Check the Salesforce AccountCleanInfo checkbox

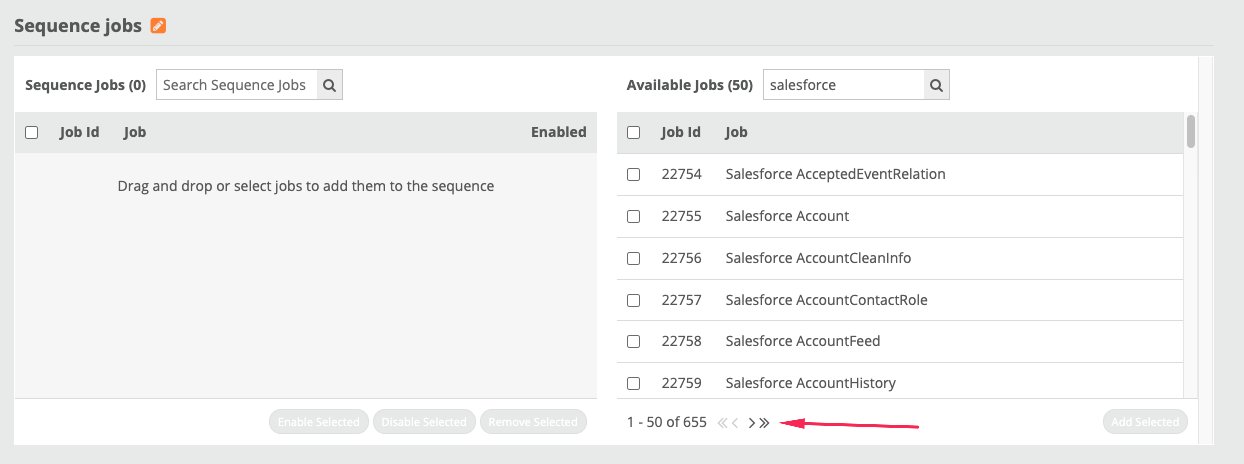coord(633,258)
